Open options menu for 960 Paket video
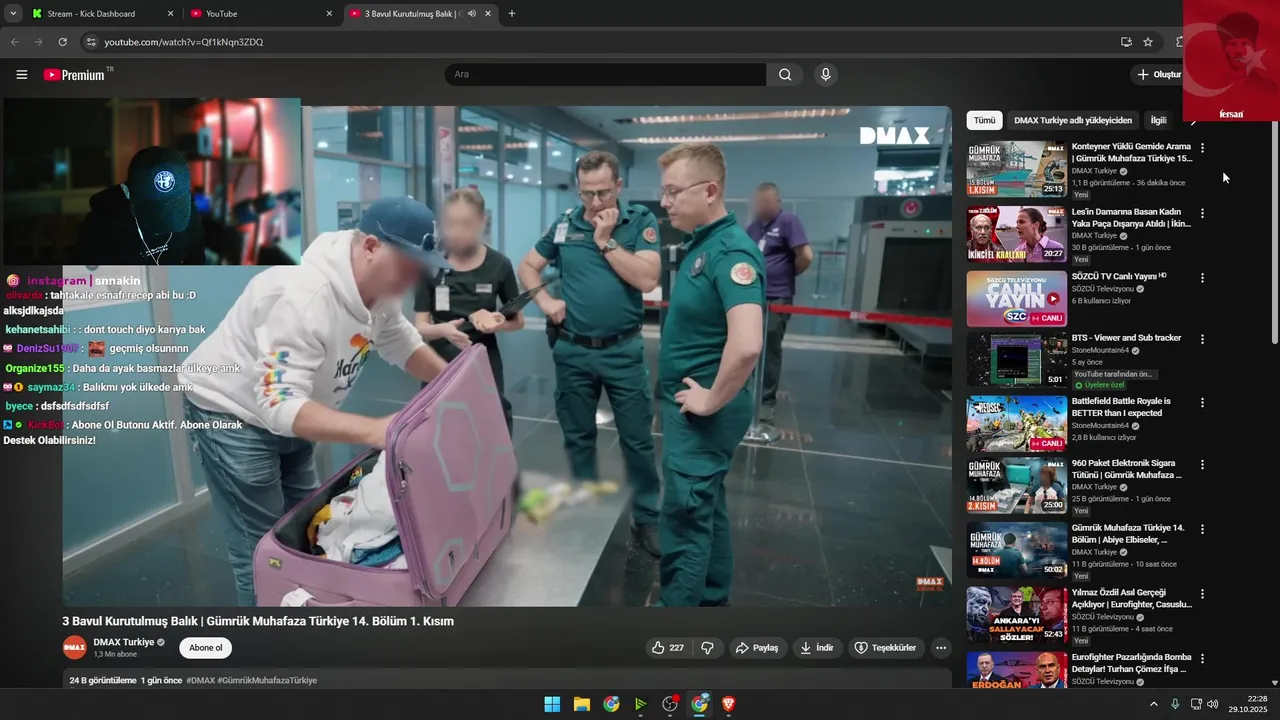The image size is (1280, 720). point(1202,465)
